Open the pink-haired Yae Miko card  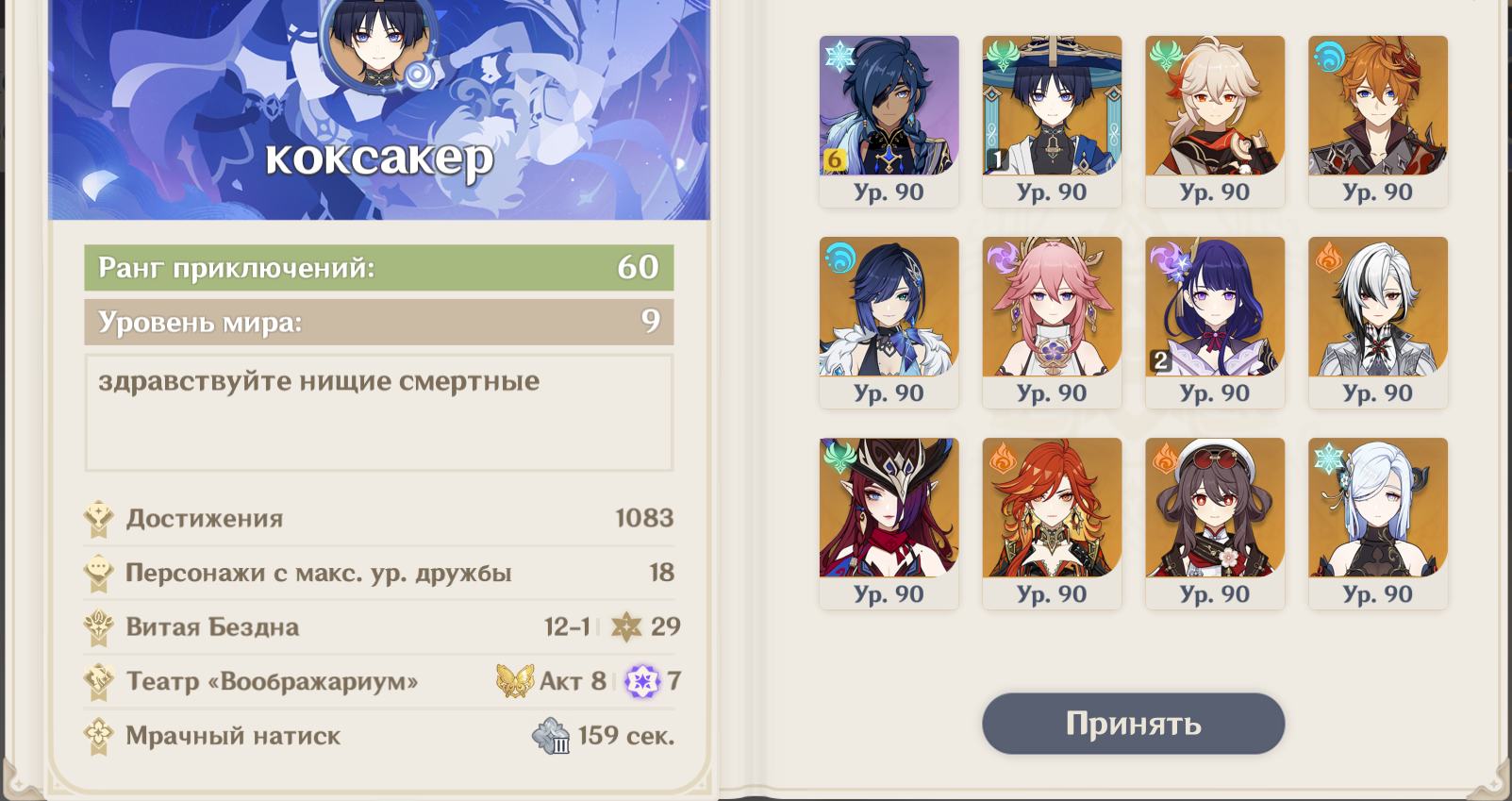pyautogui.click(x=1052, y=322)
